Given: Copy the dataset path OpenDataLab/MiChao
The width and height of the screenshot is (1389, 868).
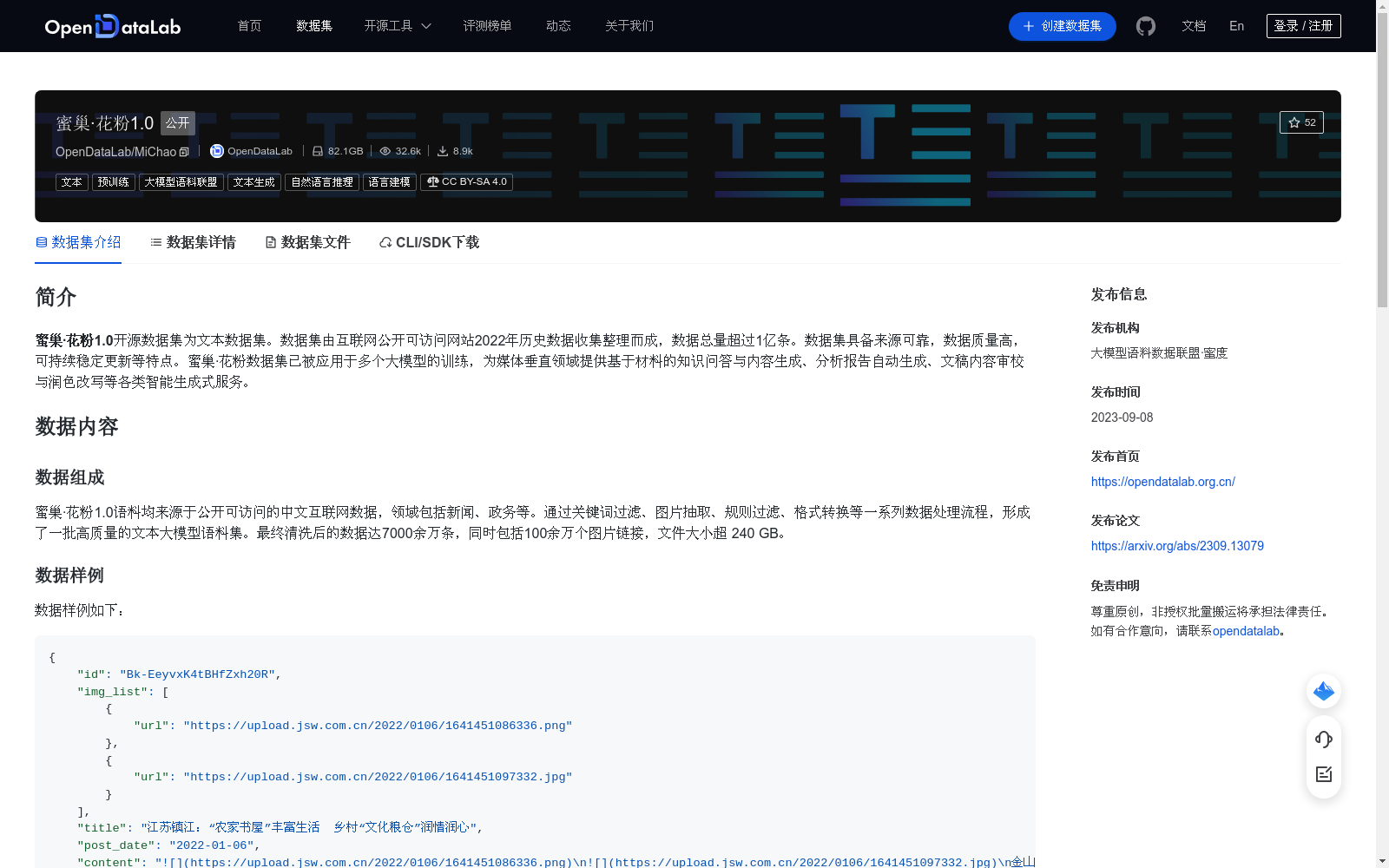Looking at the screenshot, I should tap(184, 152).
